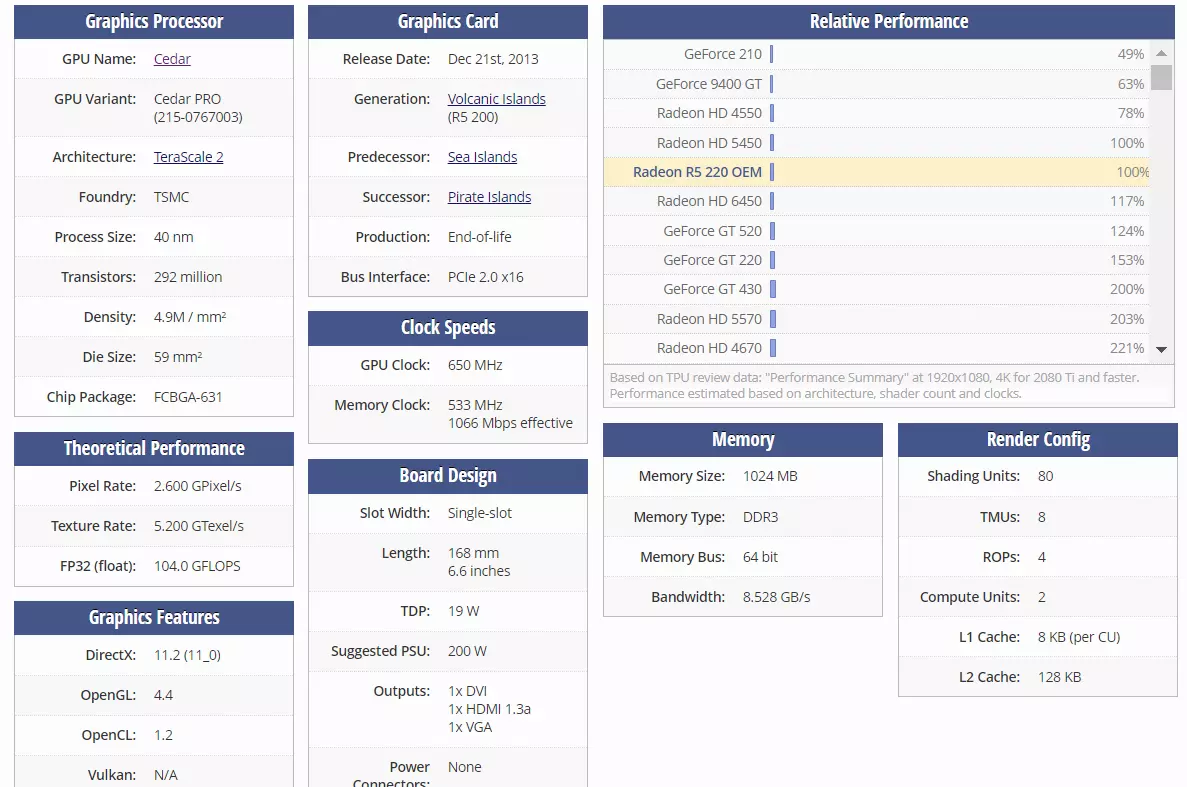Click the highlighted Radeon R5 220 OEM row
The width and height of the screenshot is (1187, 787).
[877, 172]
